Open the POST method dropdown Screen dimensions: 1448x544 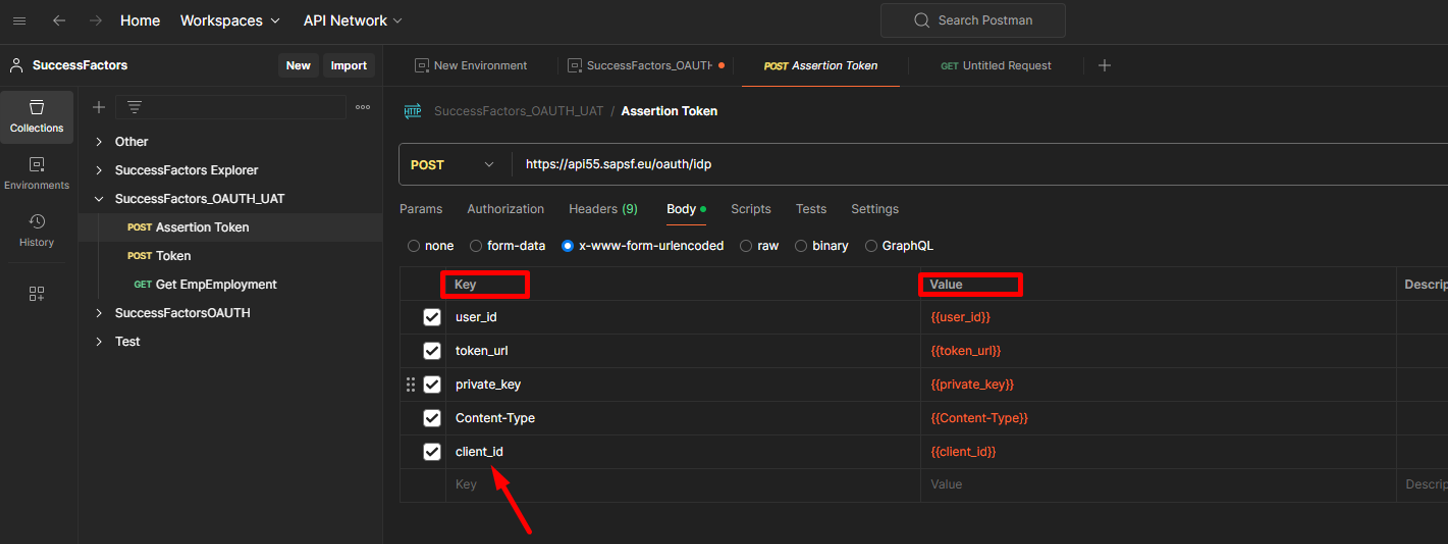pyautogui.click(x=453, y=164)
